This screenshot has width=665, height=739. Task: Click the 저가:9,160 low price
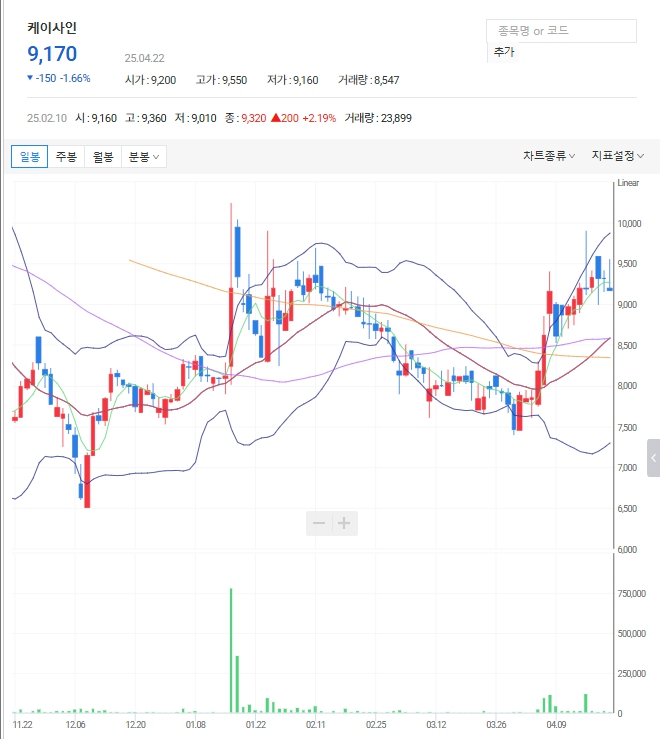[293, 80]
